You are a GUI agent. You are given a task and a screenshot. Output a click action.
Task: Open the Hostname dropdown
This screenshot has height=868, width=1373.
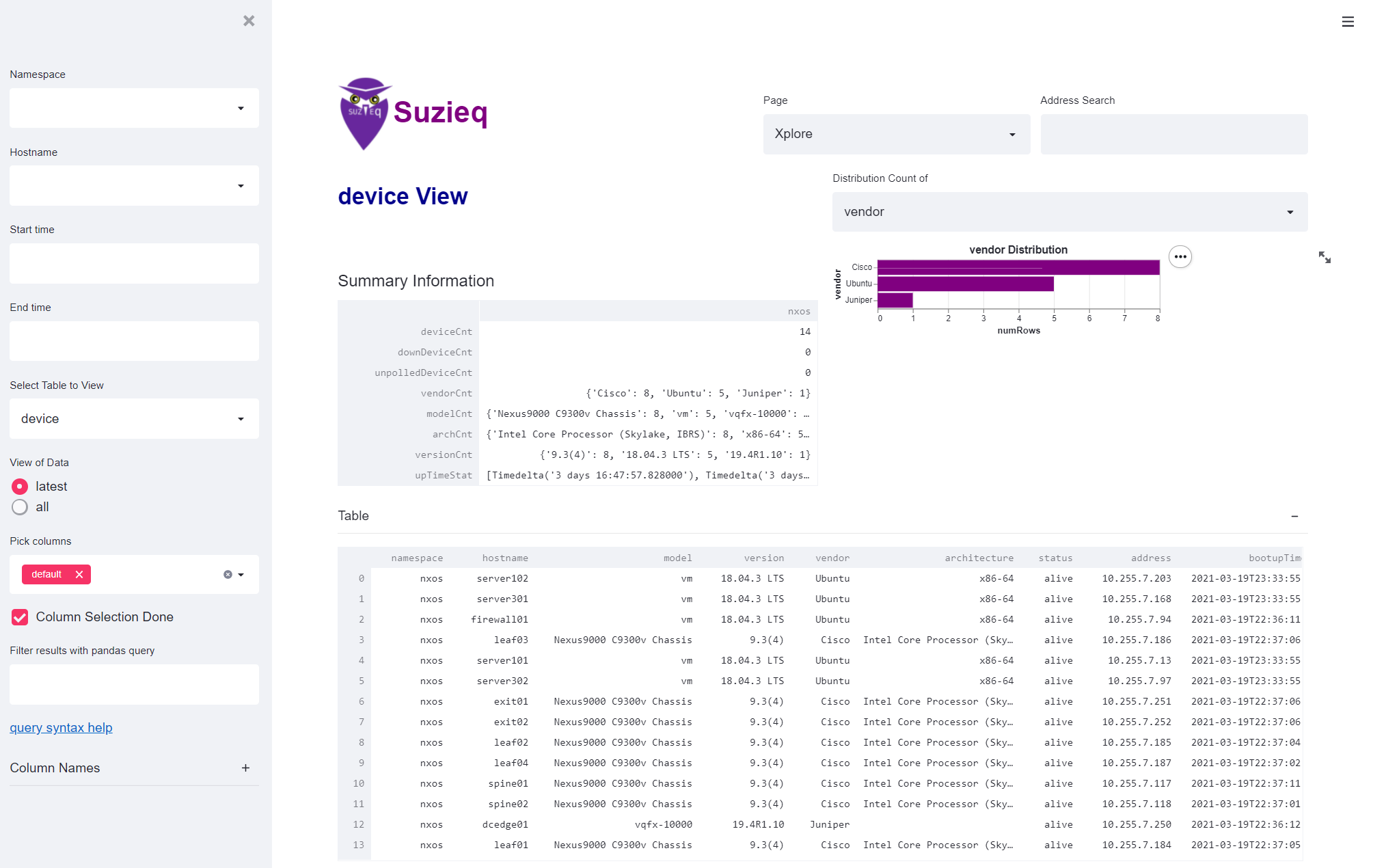134,186
